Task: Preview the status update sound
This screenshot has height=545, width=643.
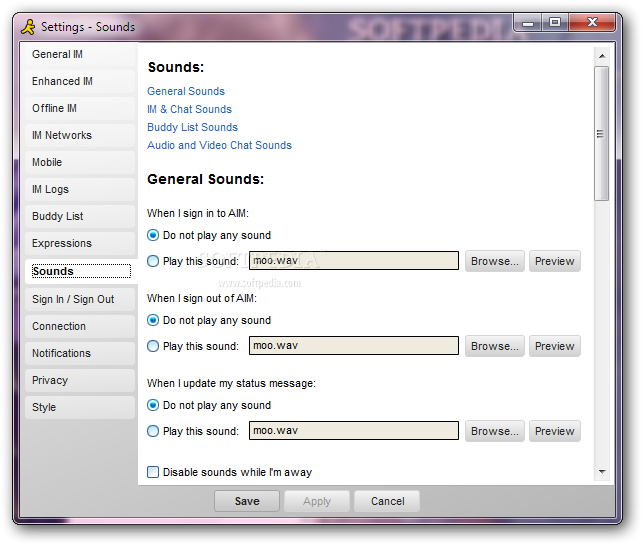Action: (x=554, y=431)
